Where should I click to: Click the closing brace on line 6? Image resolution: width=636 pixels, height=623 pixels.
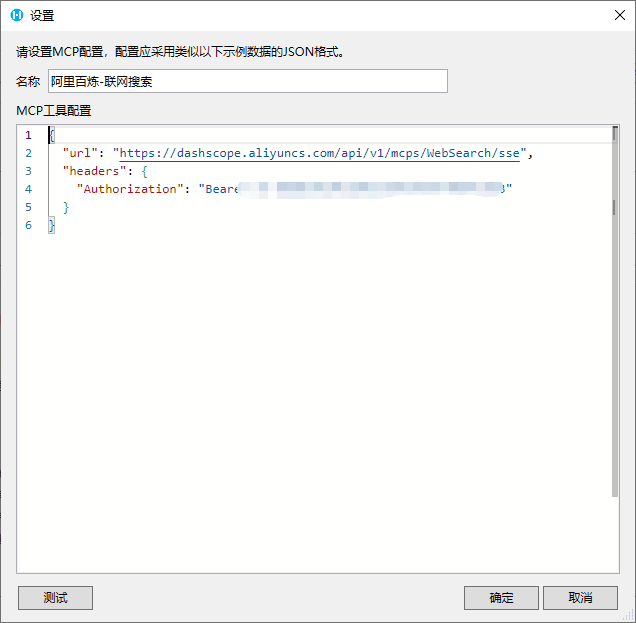[52, 225]
